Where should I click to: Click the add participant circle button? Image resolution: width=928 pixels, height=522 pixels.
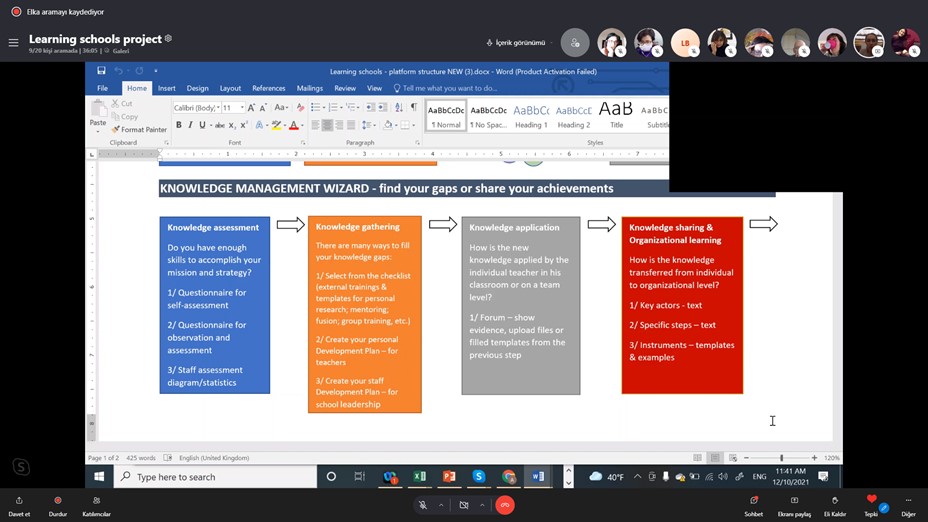[575, 43]
